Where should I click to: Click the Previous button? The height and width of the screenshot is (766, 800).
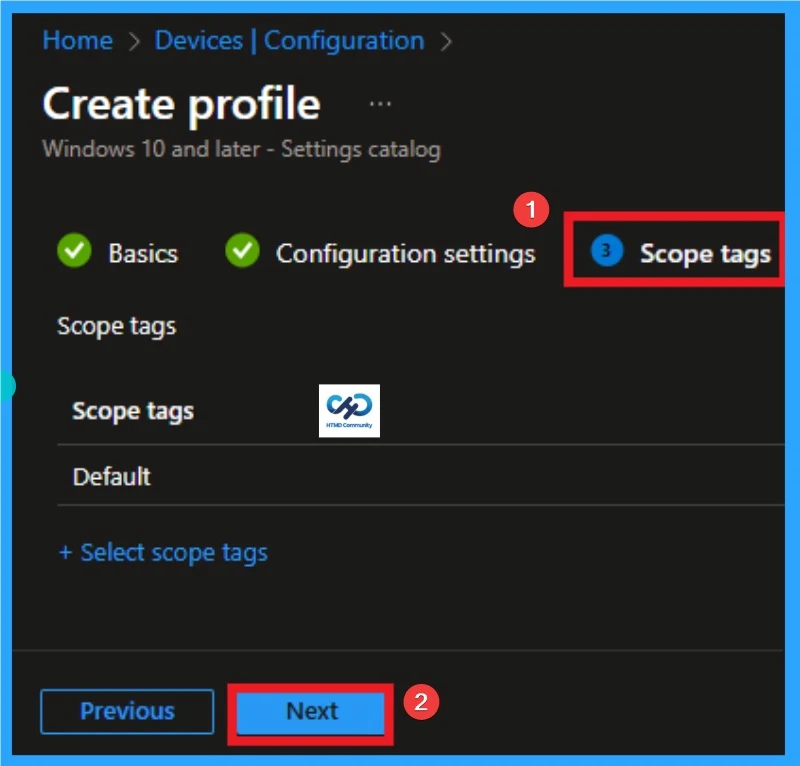tap(126, 711)
